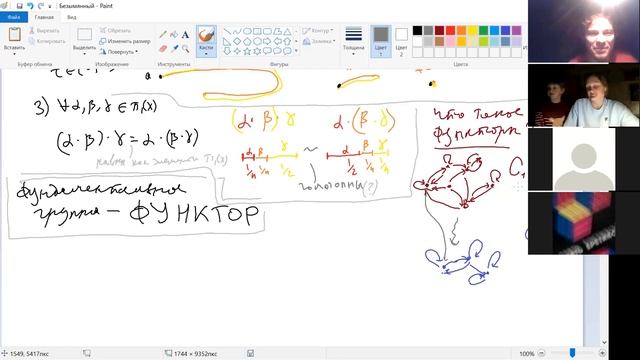Select the Eraser tool
Screen dimensions: 640x360
click(163, 49)
